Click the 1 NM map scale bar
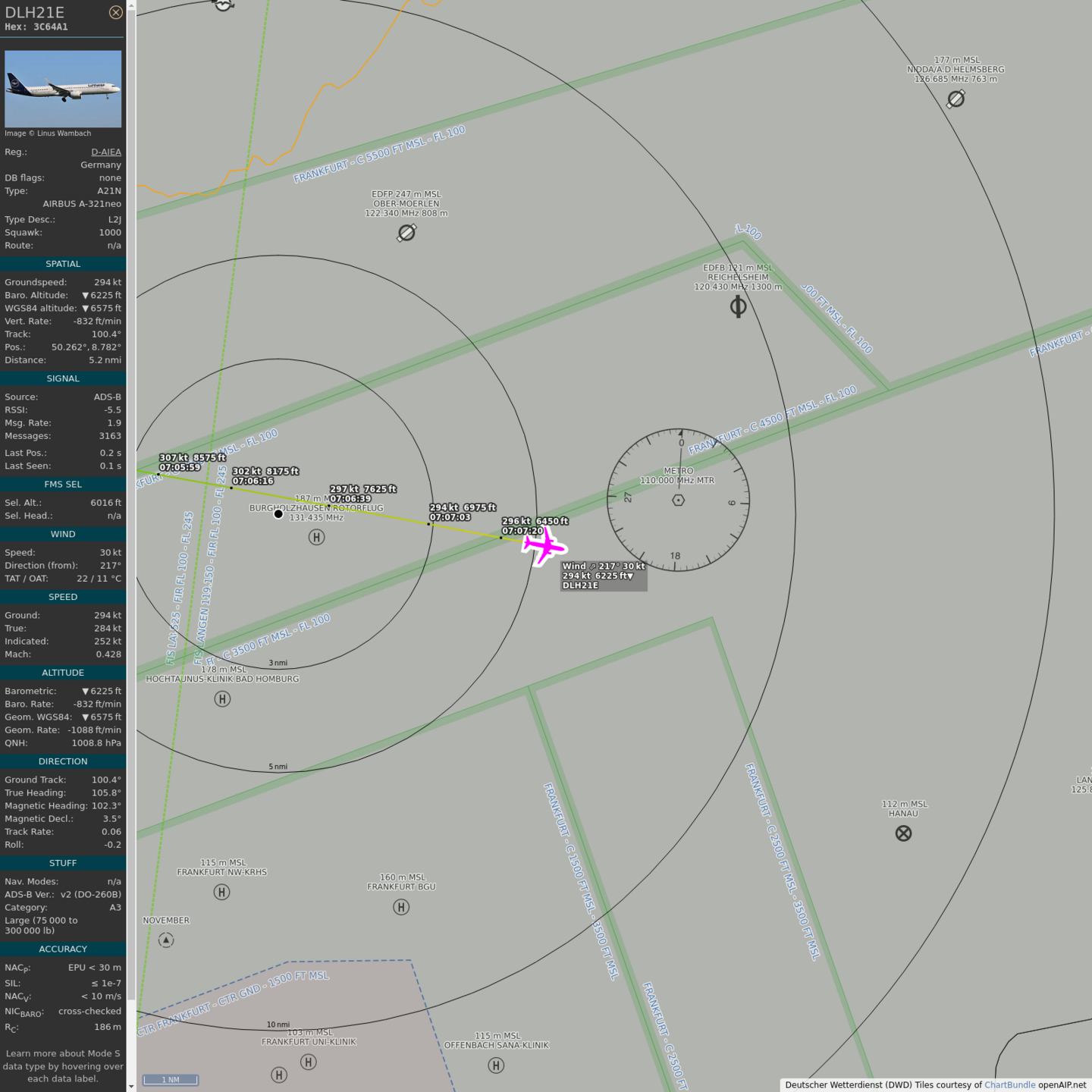 click(x=171, y=1080)
